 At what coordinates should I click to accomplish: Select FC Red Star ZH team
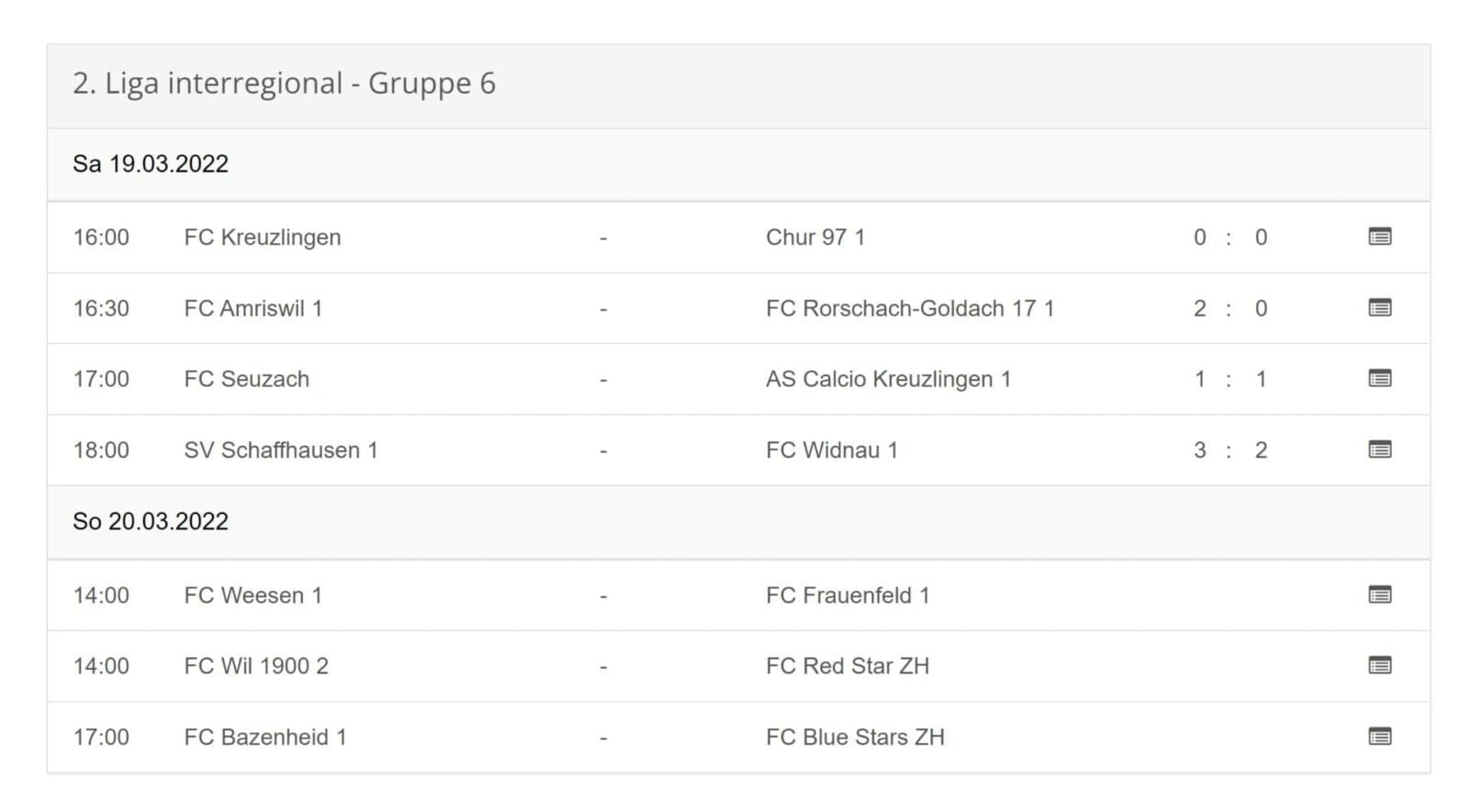tap(847, 666)
